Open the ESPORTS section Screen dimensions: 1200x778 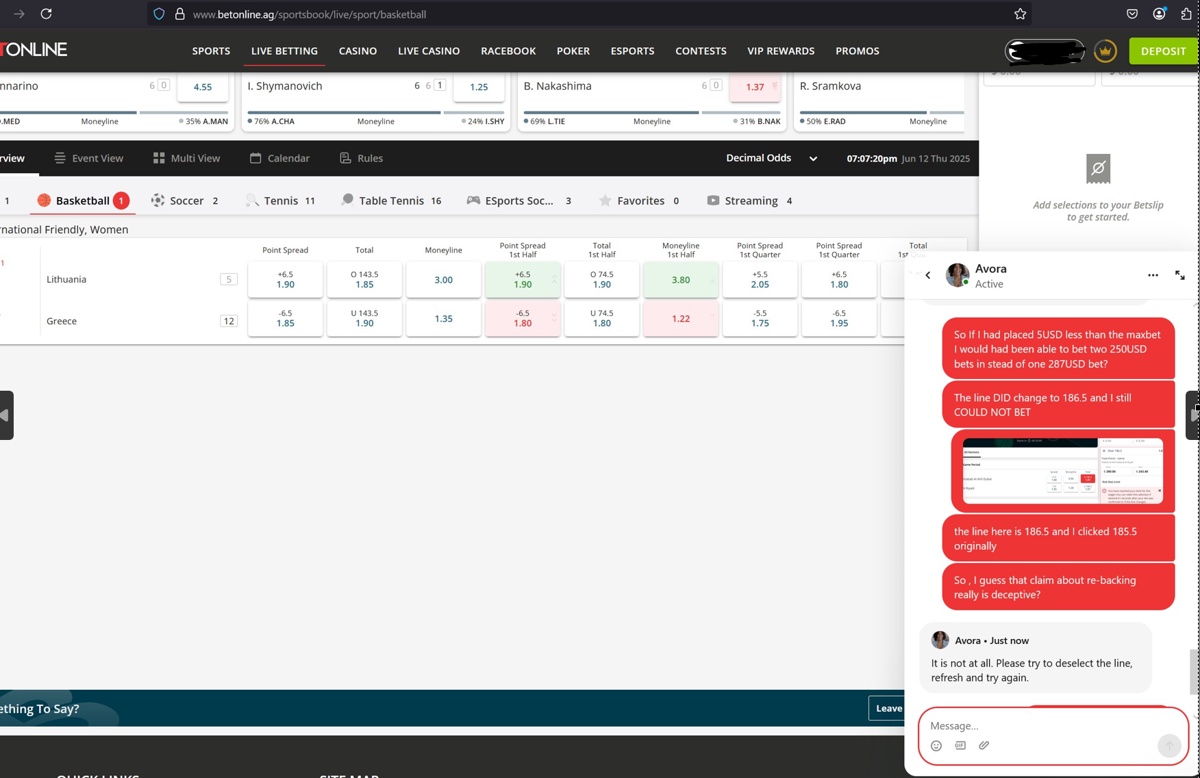coord(632,51)
